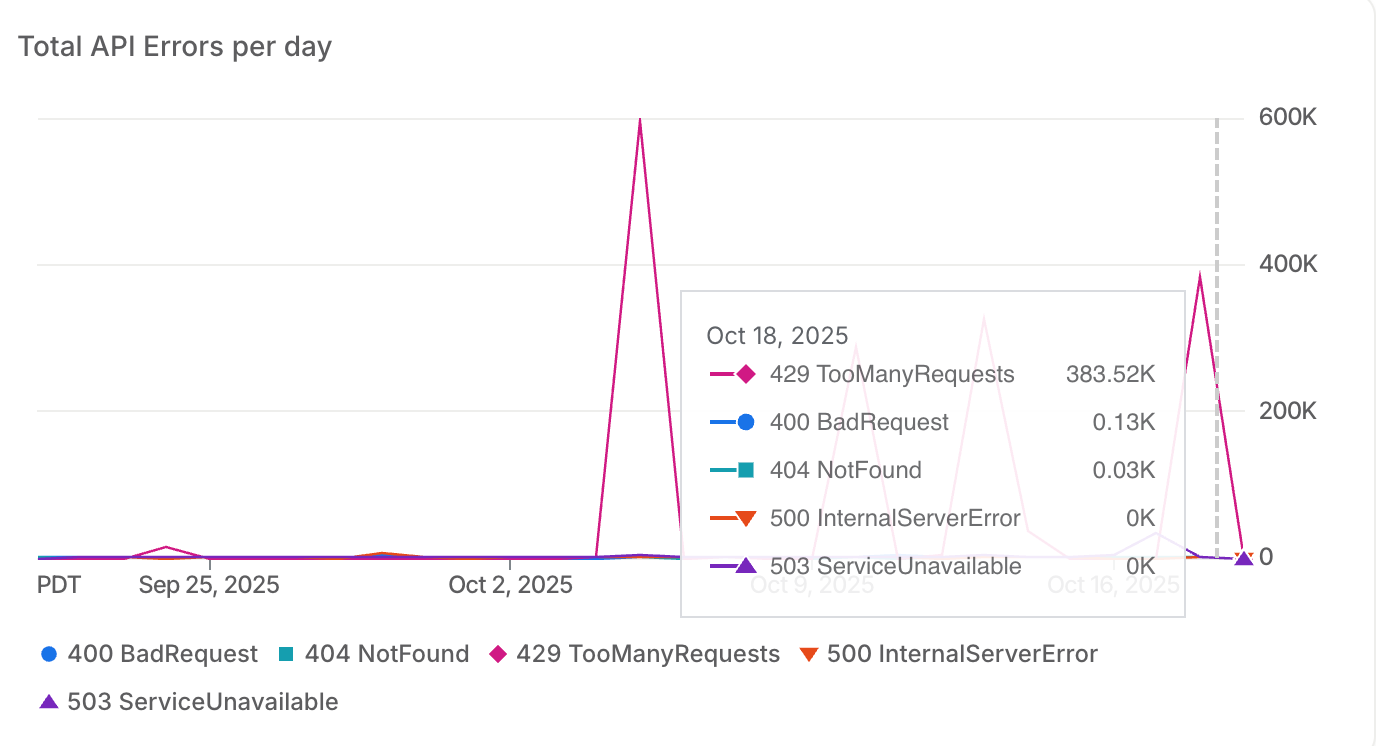Click the pink diamond marker inside the tooltip

(745, 375)
